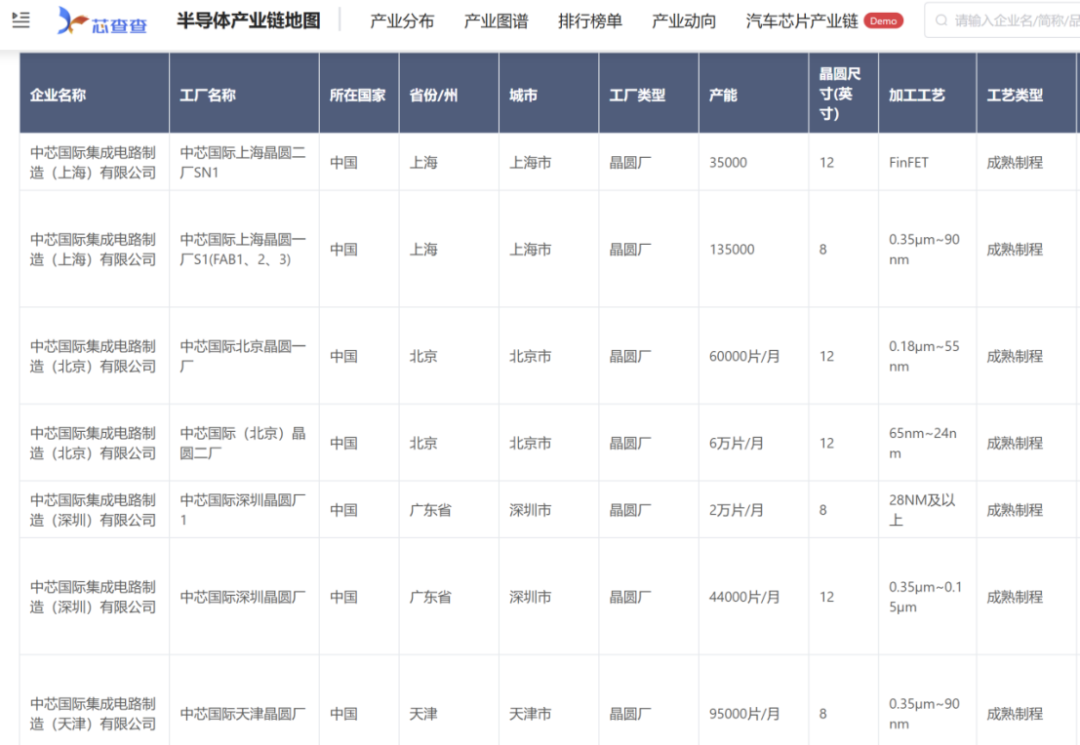
Task: Switch to 产业图谱 menu item
Action: click(496, 21)
